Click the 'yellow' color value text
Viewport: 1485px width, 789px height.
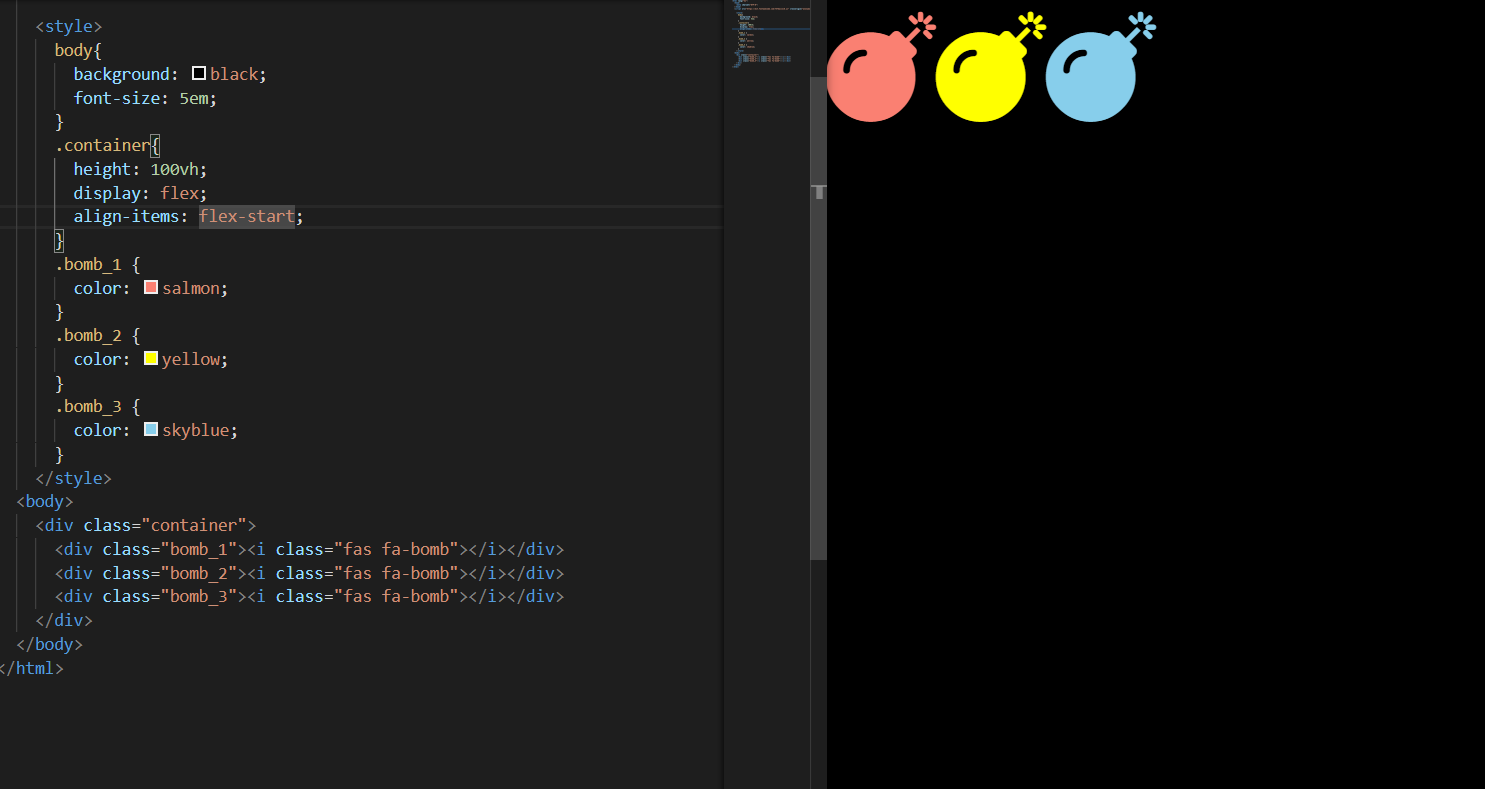190,359
